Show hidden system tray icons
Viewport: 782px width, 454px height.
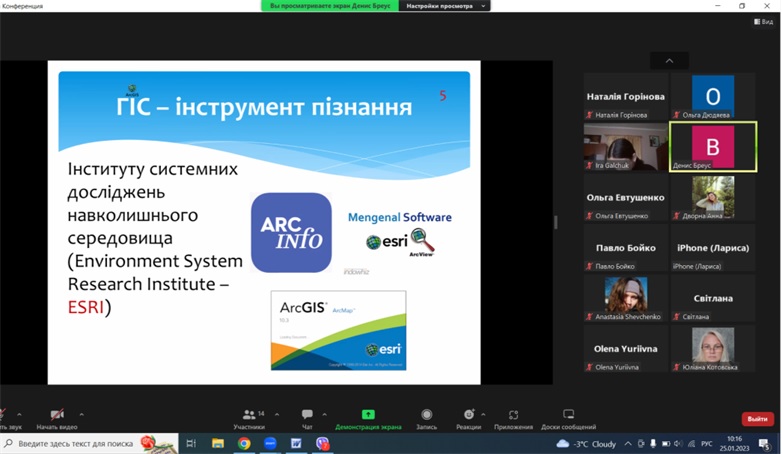point(628,444)
